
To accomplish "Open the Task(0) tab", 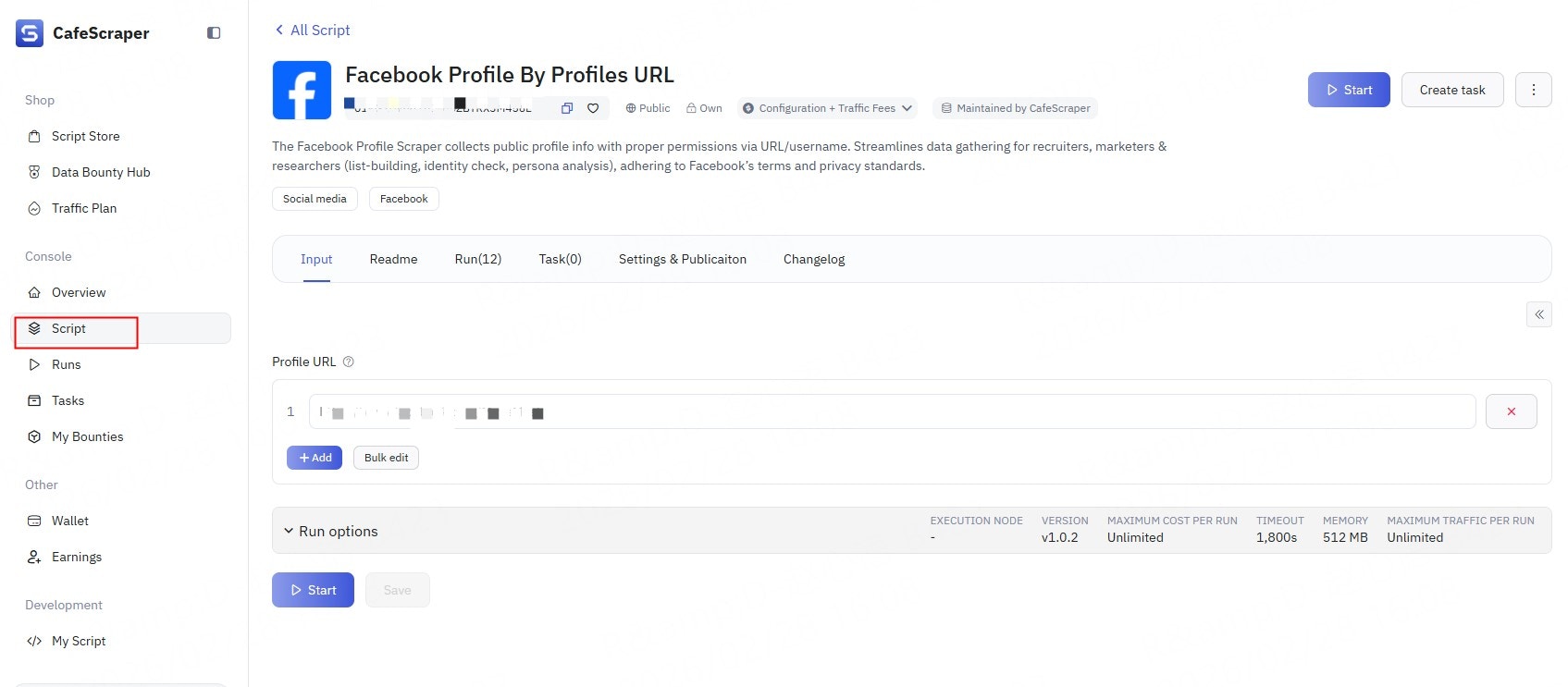I will pyautogui.click(x=561, y=259).
